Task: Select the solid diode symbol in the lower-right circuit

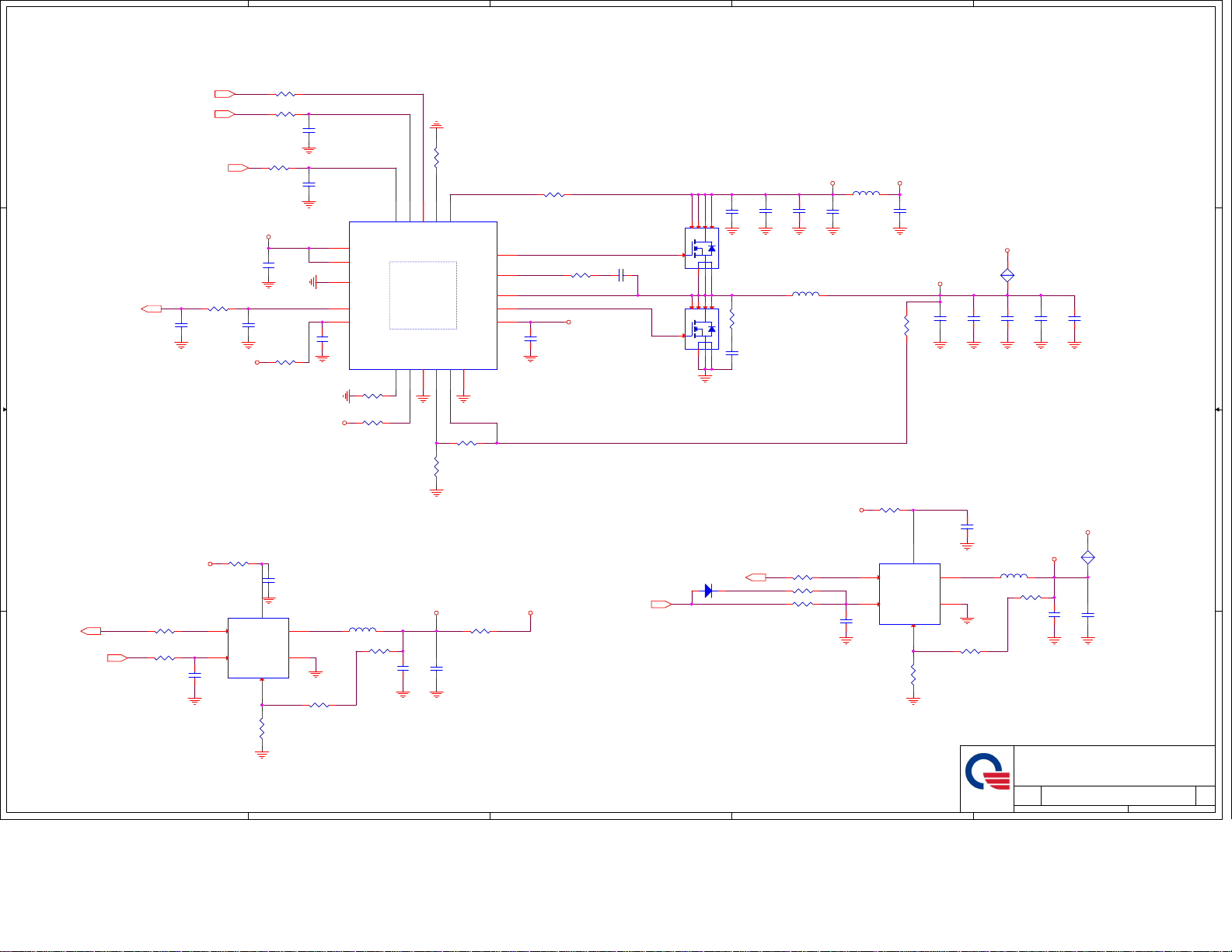Action: point(708,591)
